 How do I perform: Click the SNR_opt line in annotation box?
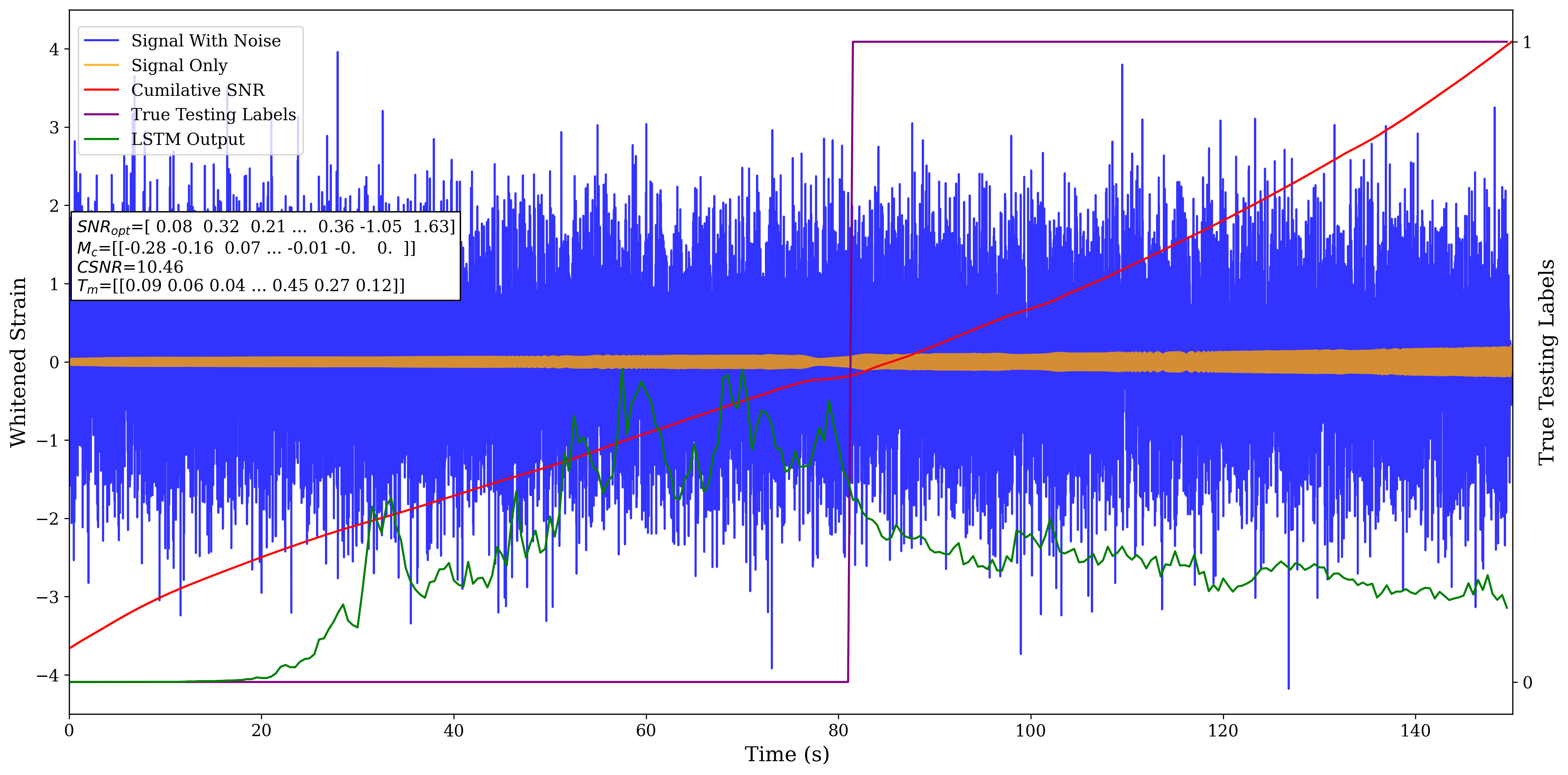265,227
